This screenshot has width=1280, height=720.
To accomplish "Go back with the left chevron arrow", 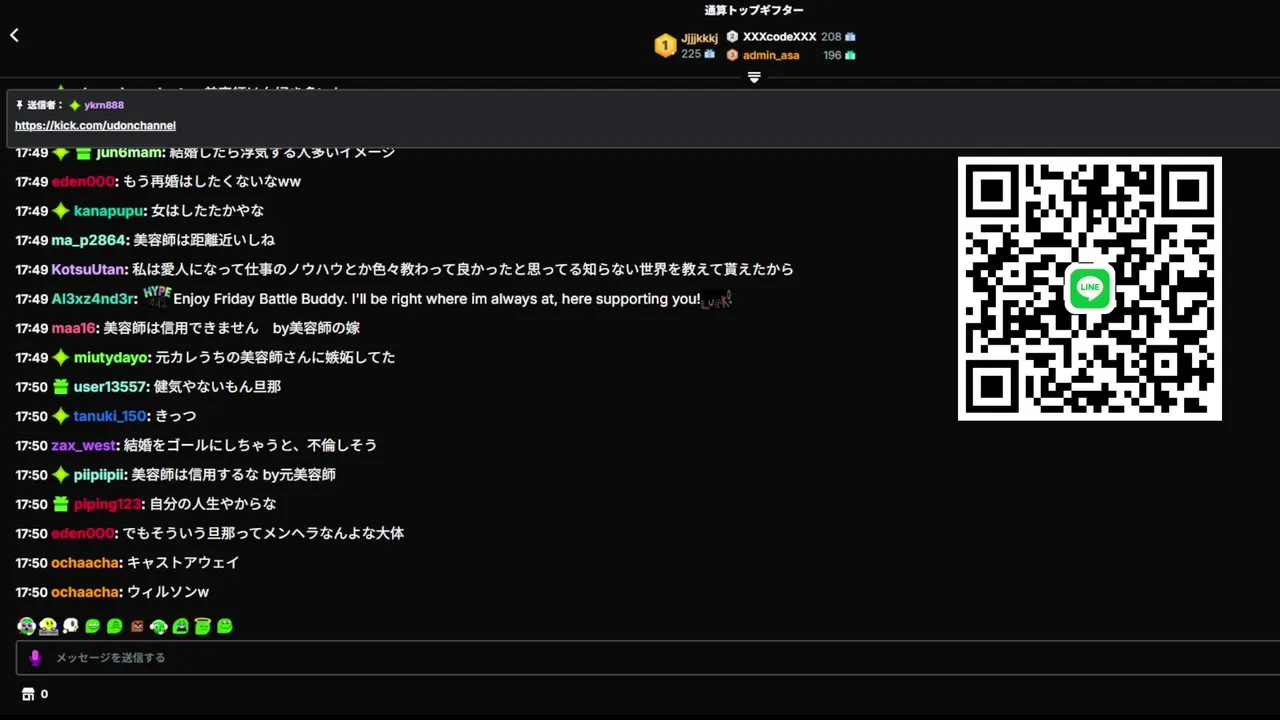I will [14, 35].
